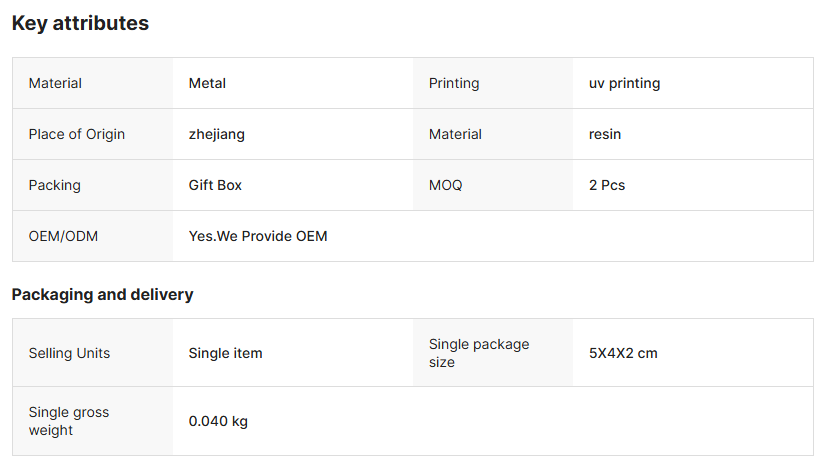Select the Gift Box packing value
This screenshot has width=819, height=467.
click(215, 186)
